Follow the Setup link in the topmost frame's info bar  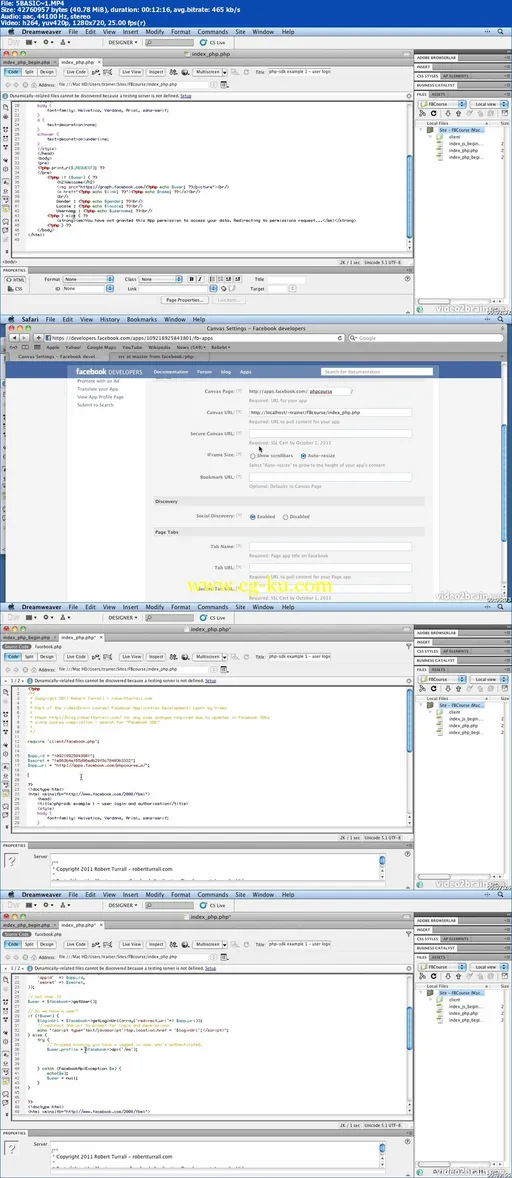click(185, 97)
